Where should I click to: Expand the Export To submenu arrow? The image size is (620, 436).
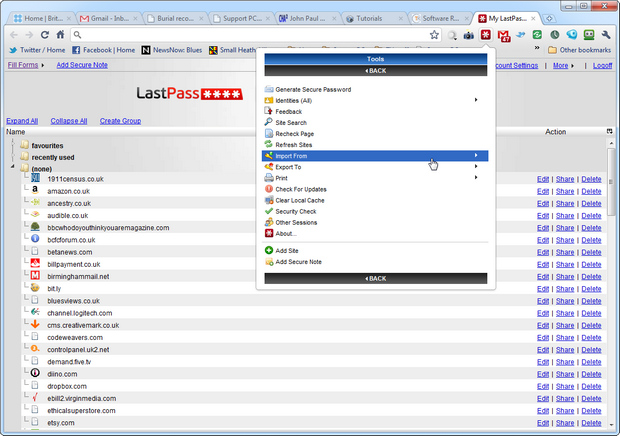tap(476, 166)
